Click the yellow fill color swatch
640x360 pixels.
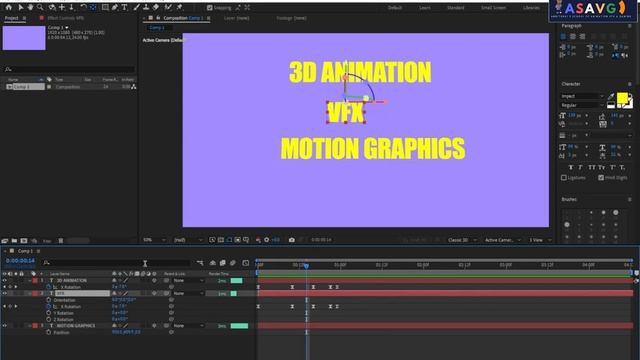(622, 98)
